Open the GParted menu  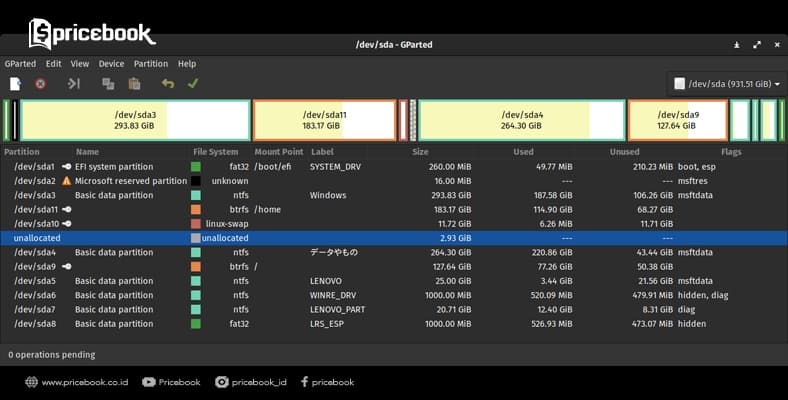(x=20, y=64)
